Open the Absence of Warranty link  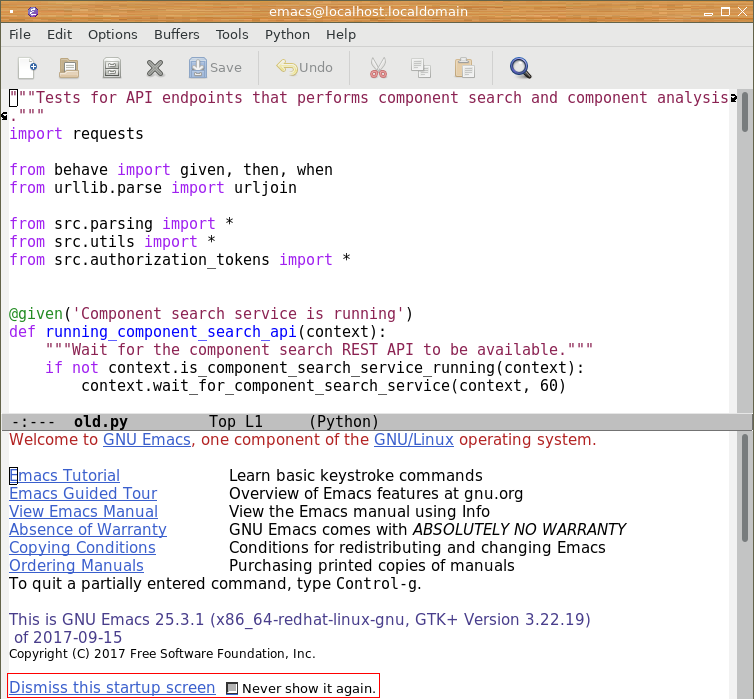88,529
